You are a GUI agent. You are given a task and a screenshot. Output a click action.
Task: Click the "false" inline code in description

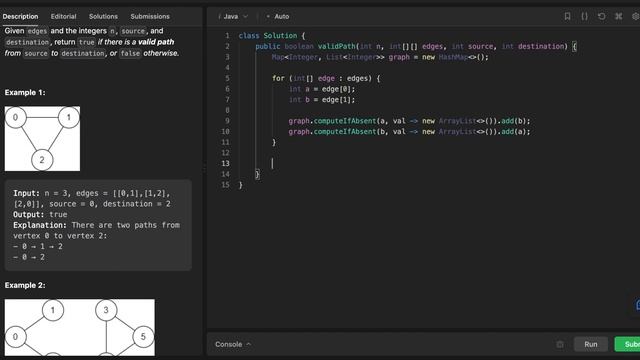click(130, 53)
